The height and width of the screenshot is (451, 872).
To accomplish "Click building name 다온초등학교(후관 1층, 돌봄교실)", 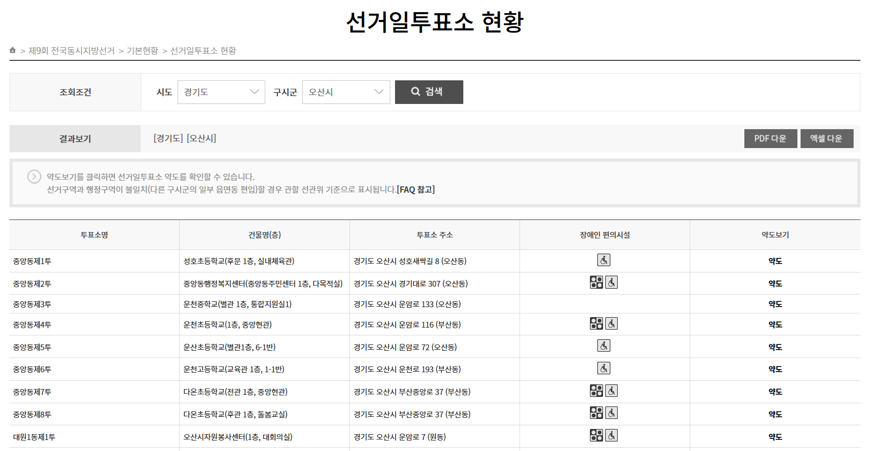I will 236,414.
